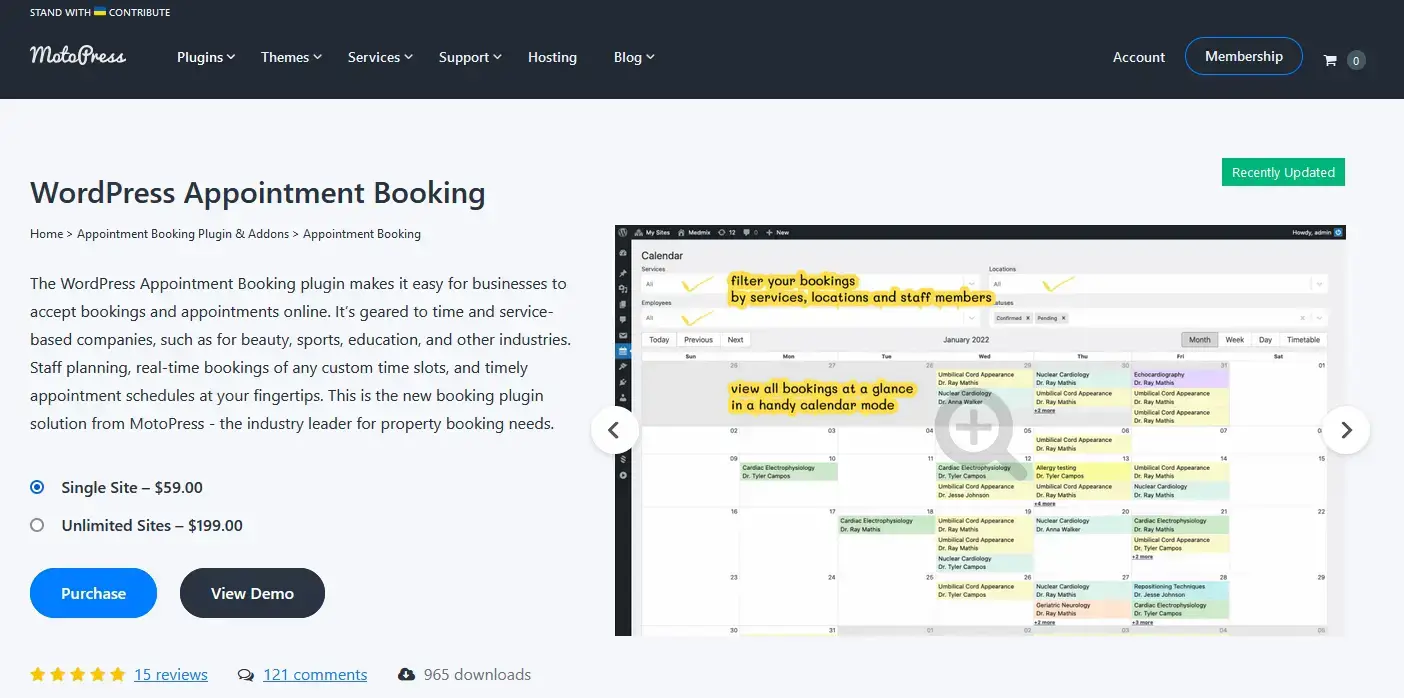Viewport: 1404px width, 698px height.
Task: Go to Home breadcrumb
Action: click(x=47, y=234)
